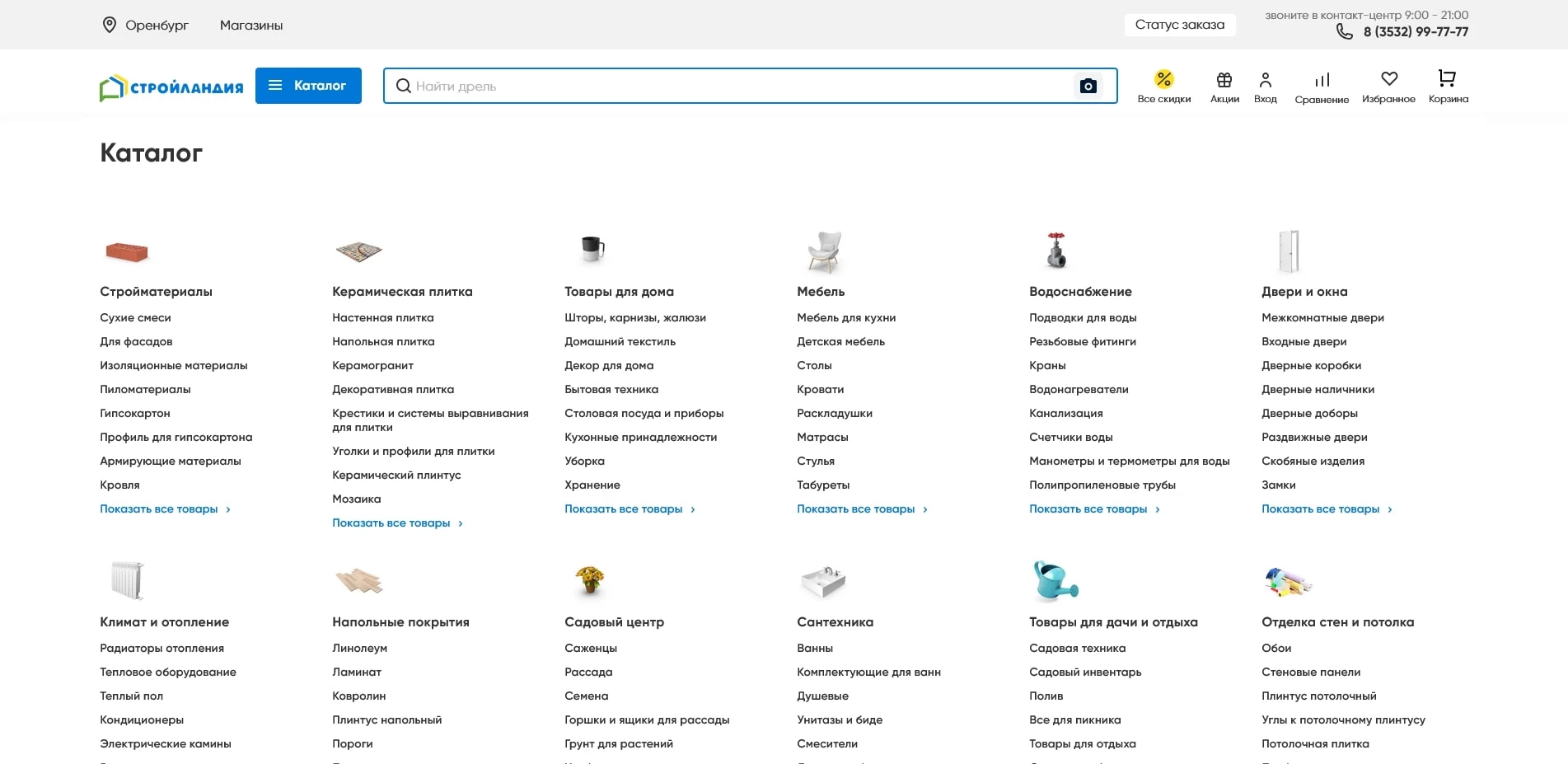Open the Водонагреватели category link
Image resolution: width=1568 pixels, height=764 pixels.
point(1079,390)
